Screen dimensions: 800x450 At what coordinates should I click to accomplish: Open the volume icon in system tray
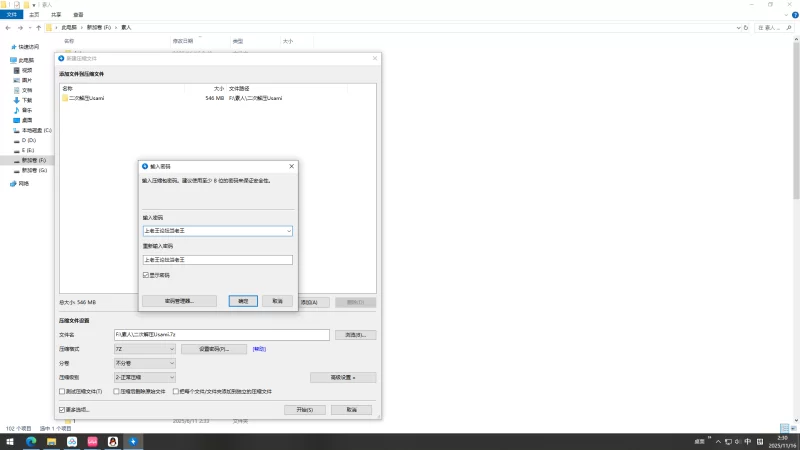point(738,442)
